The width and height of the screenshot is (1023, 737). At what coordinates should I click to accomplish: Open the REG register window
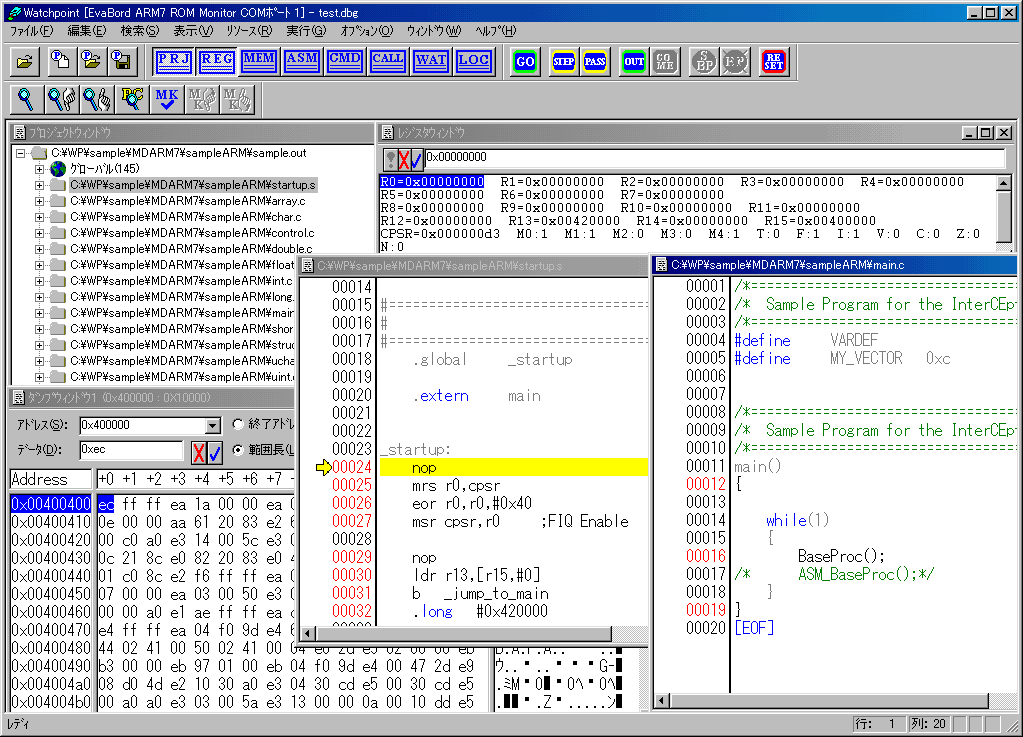[216, 60]
